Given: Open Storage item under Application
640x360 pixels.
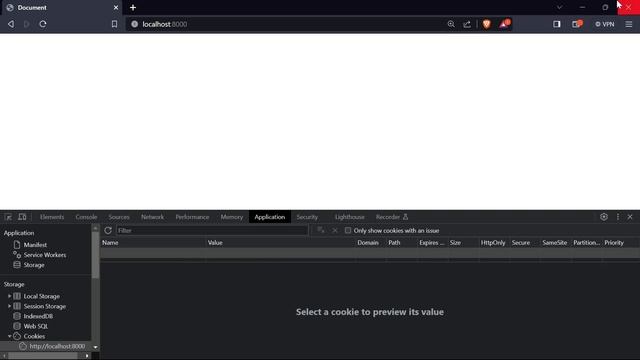Looking at the screenshot, I should tap(34, 265).
